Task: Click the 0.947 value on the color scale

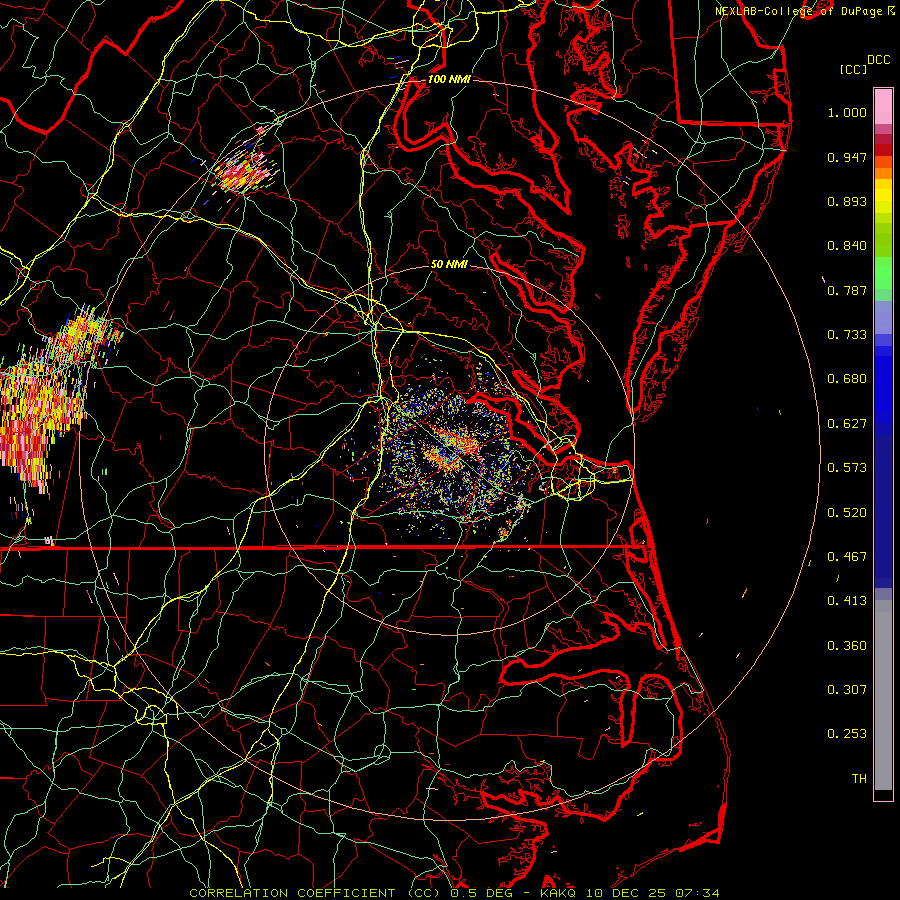Action: (x=847, y=157)
